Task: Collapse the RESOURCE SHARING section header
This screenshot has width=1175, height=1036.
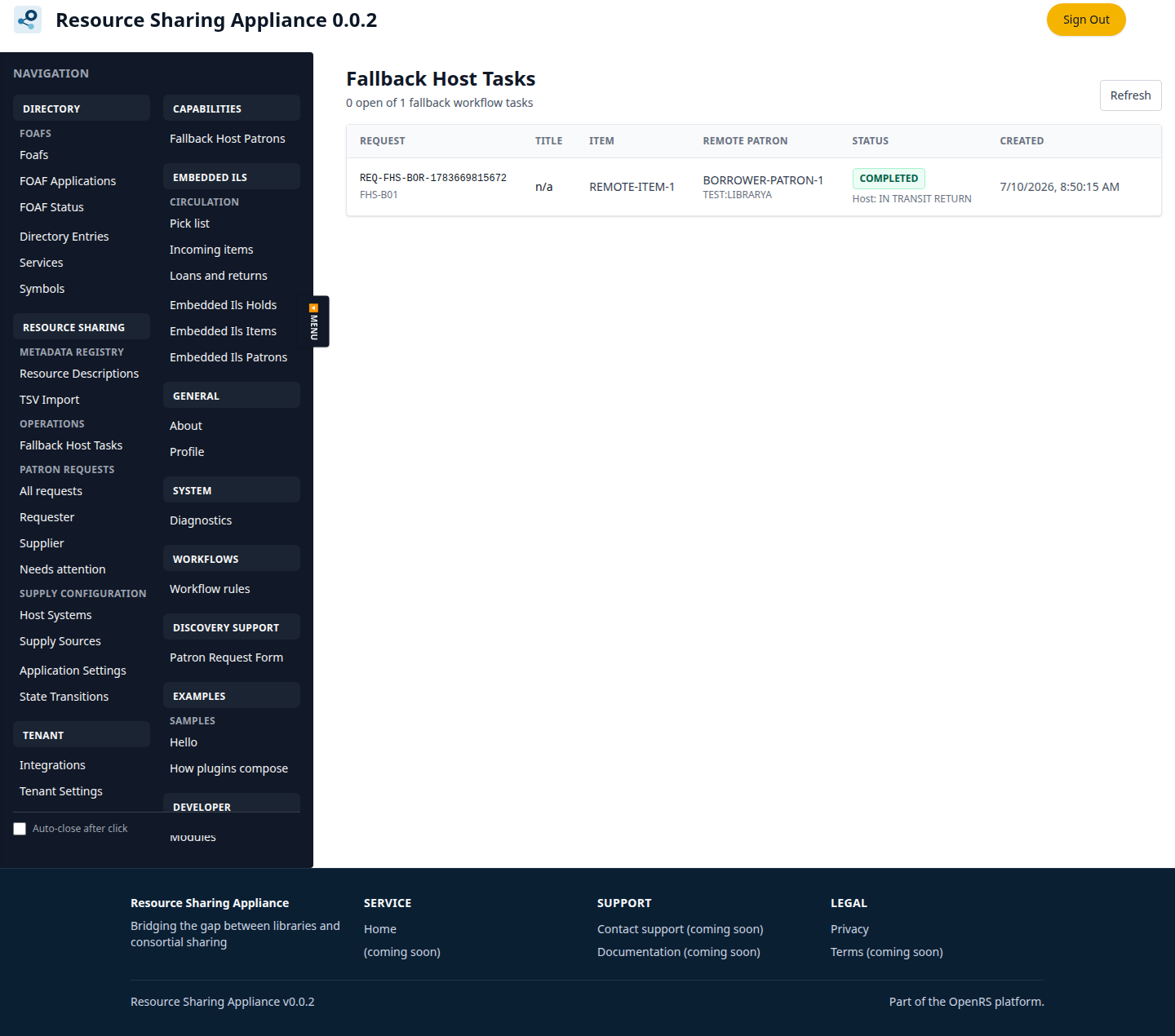Action: (x=82, y=327)
